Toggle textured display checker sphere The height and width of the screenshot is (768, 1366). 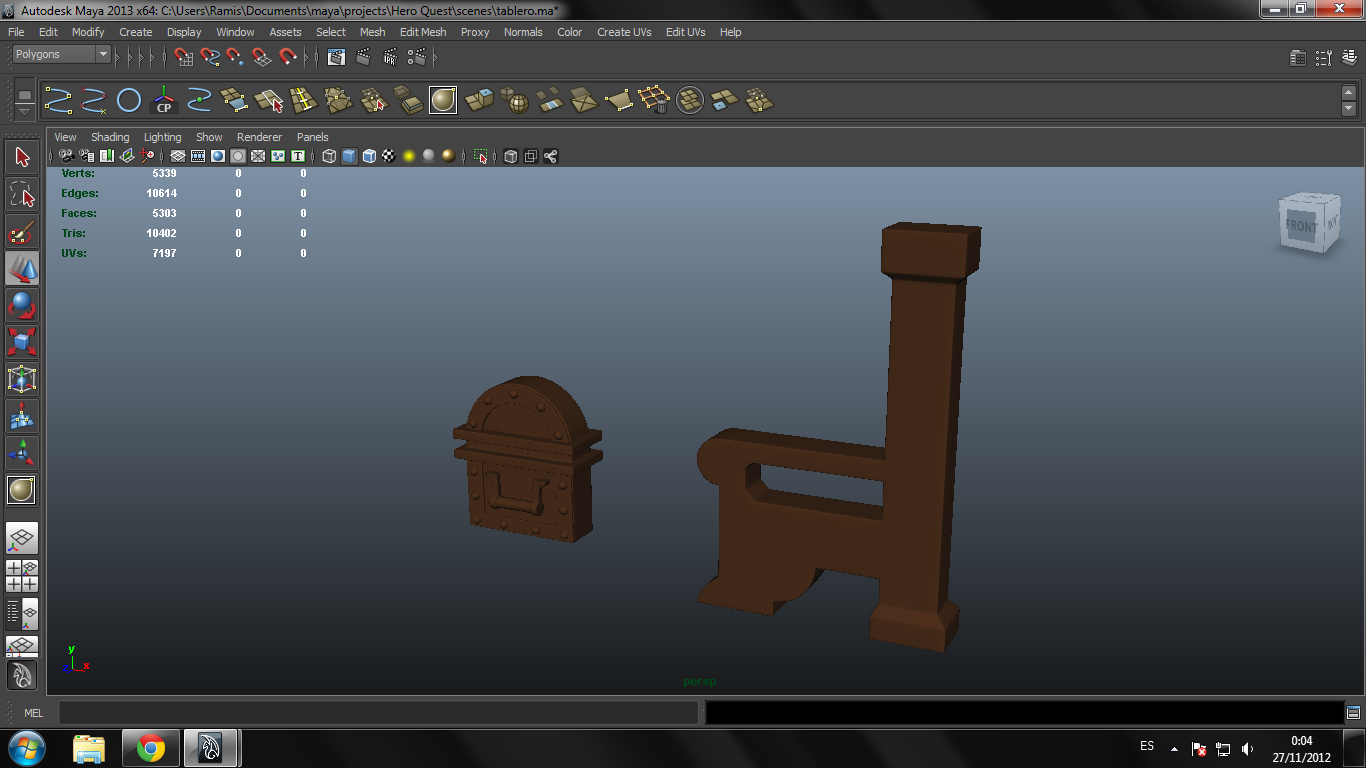point(389,156)
